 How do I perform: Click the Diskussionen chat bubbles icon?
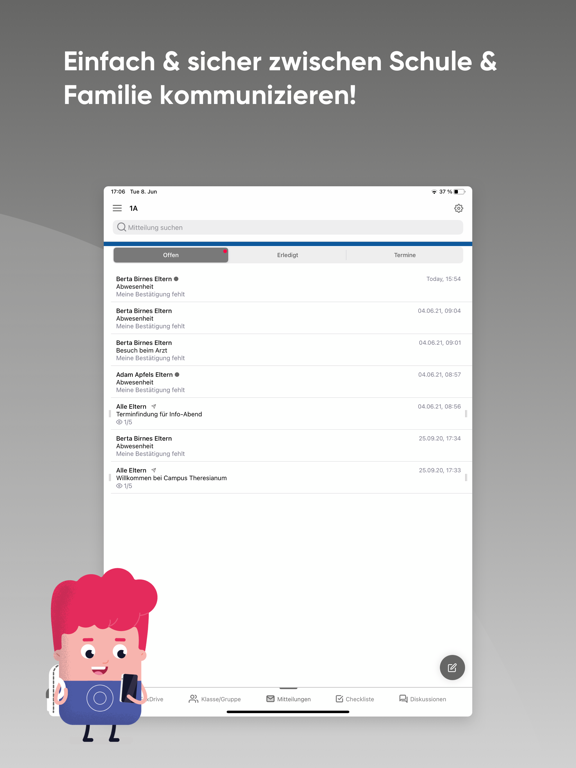403,698
